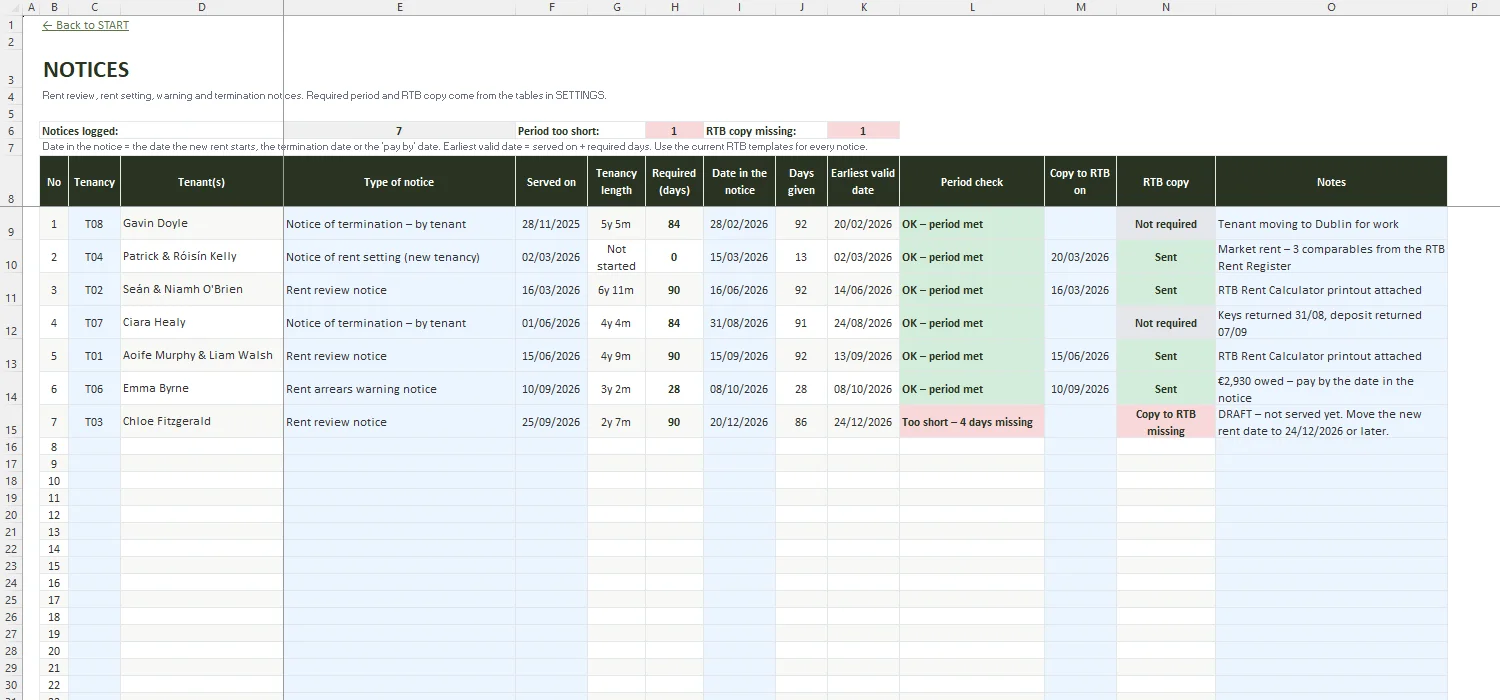Select column header L

point(972,7)
